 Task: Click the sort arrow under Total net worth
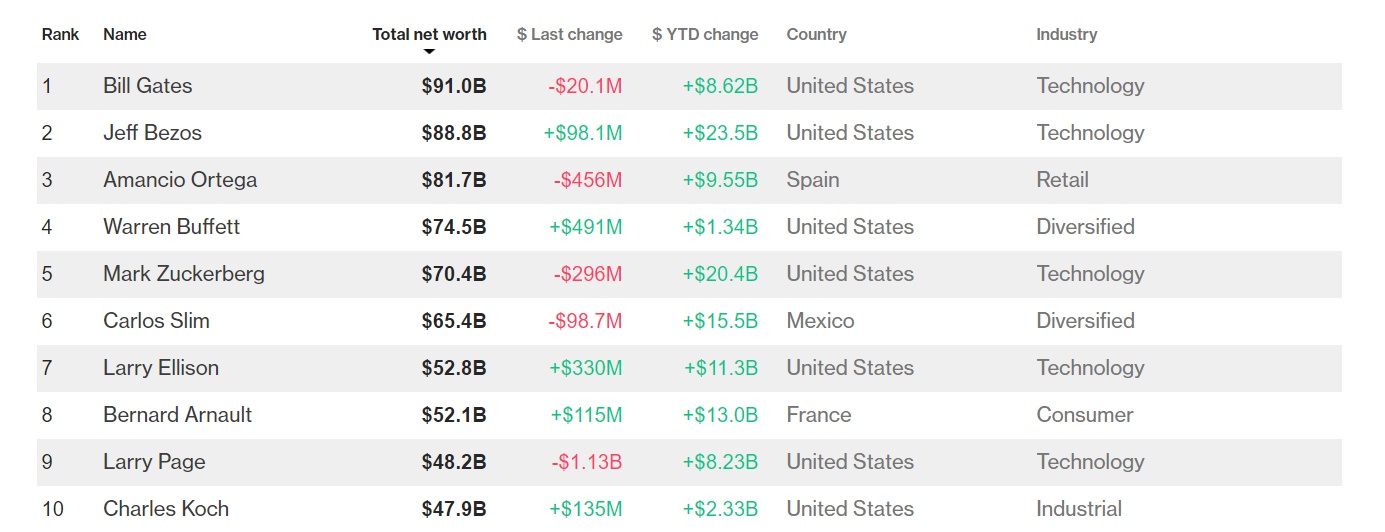click(429, 51)
